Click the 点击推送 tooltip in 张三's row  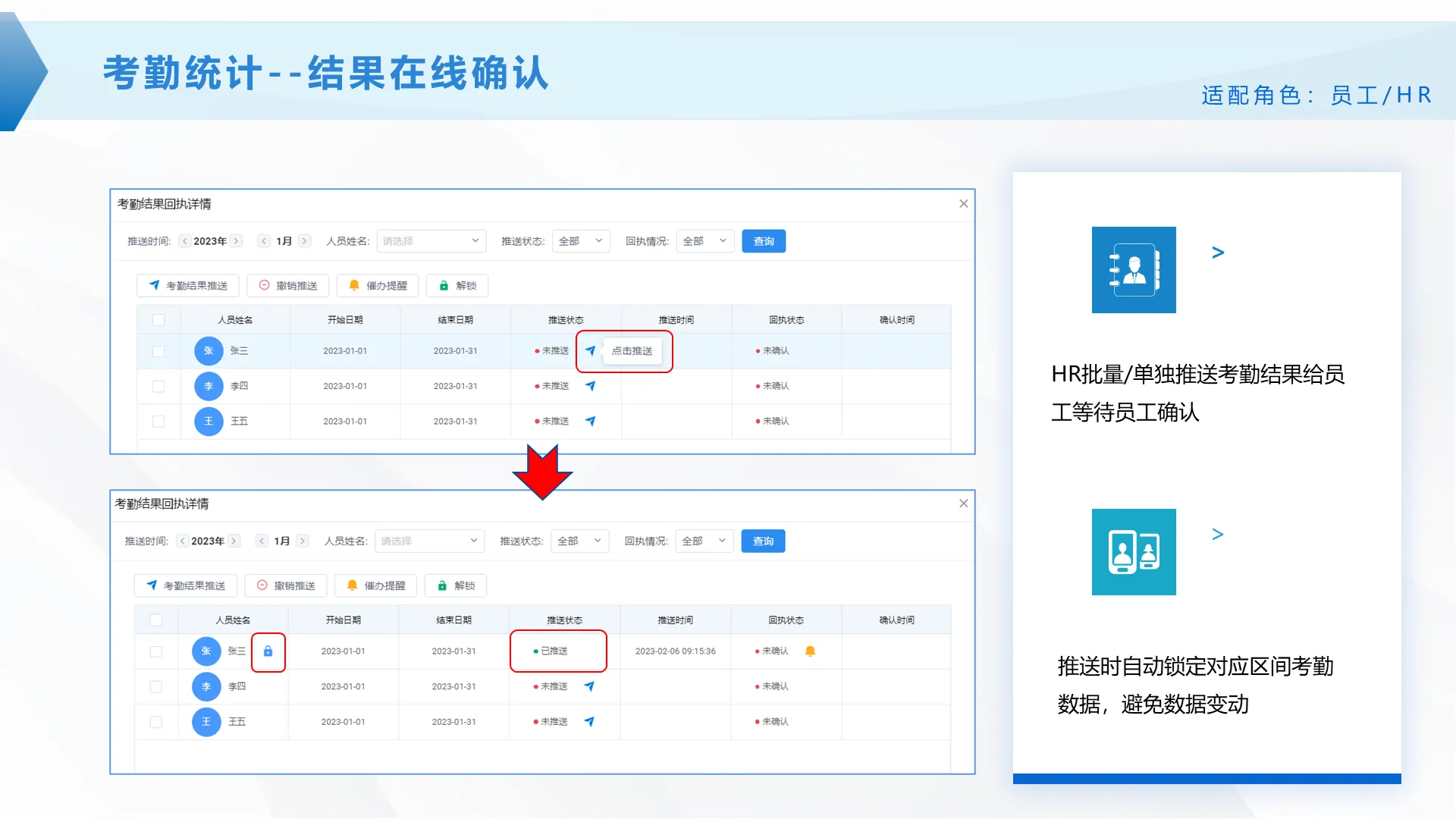(x=632, y=351)
